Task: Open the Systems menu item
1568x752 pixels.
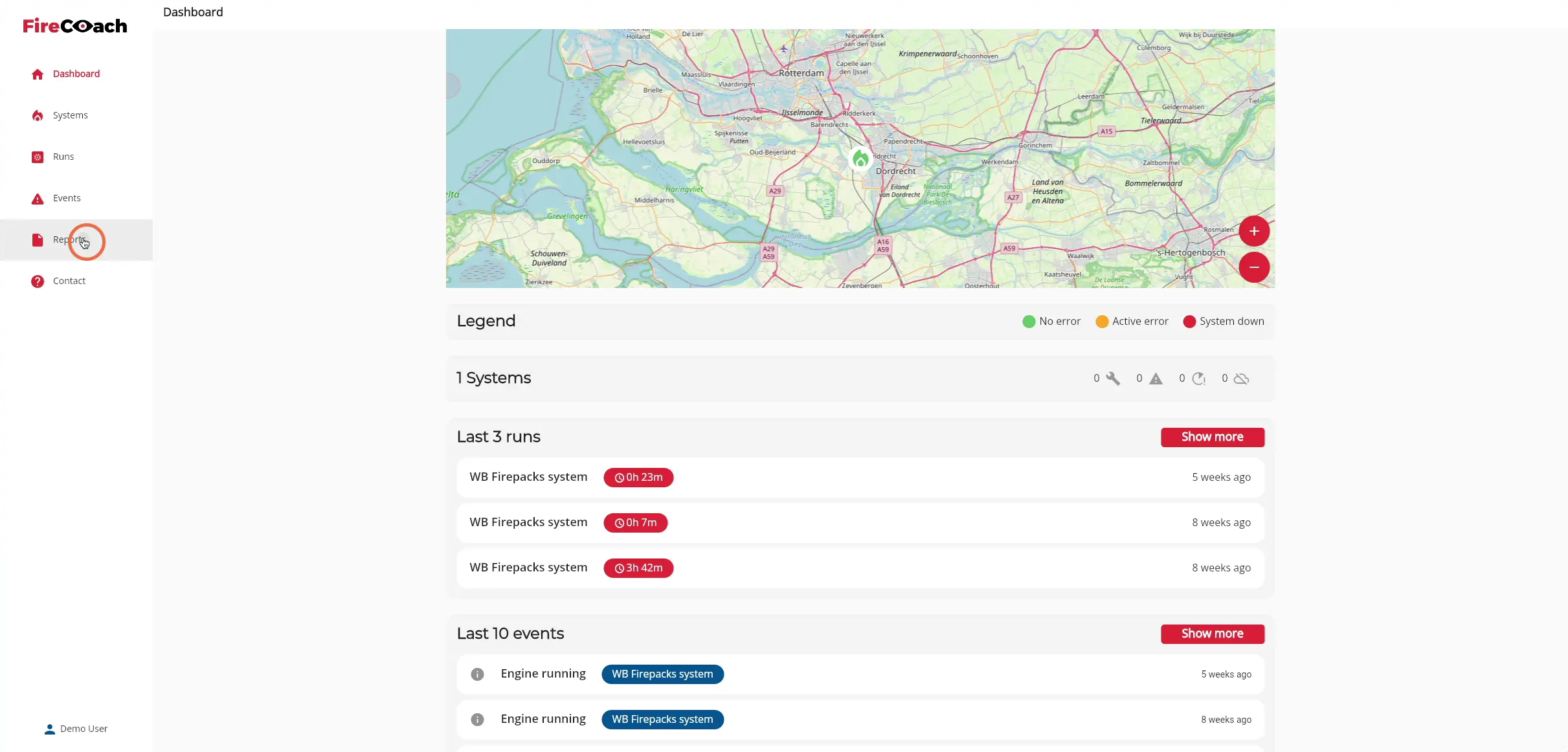Action: (x=76, y=115)
